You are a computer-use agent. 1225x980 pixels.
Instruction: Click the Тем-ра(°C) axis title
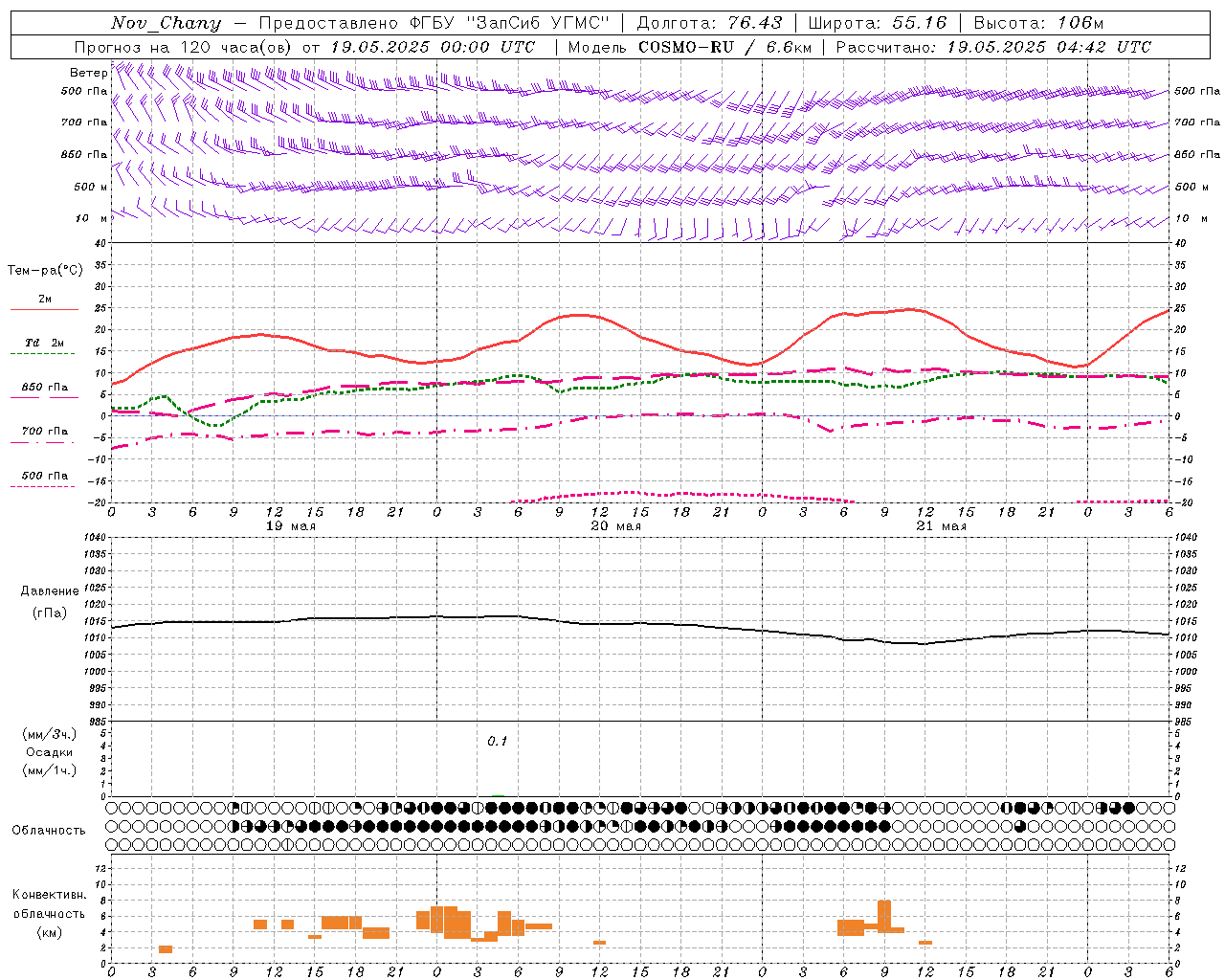pos(45,271)
